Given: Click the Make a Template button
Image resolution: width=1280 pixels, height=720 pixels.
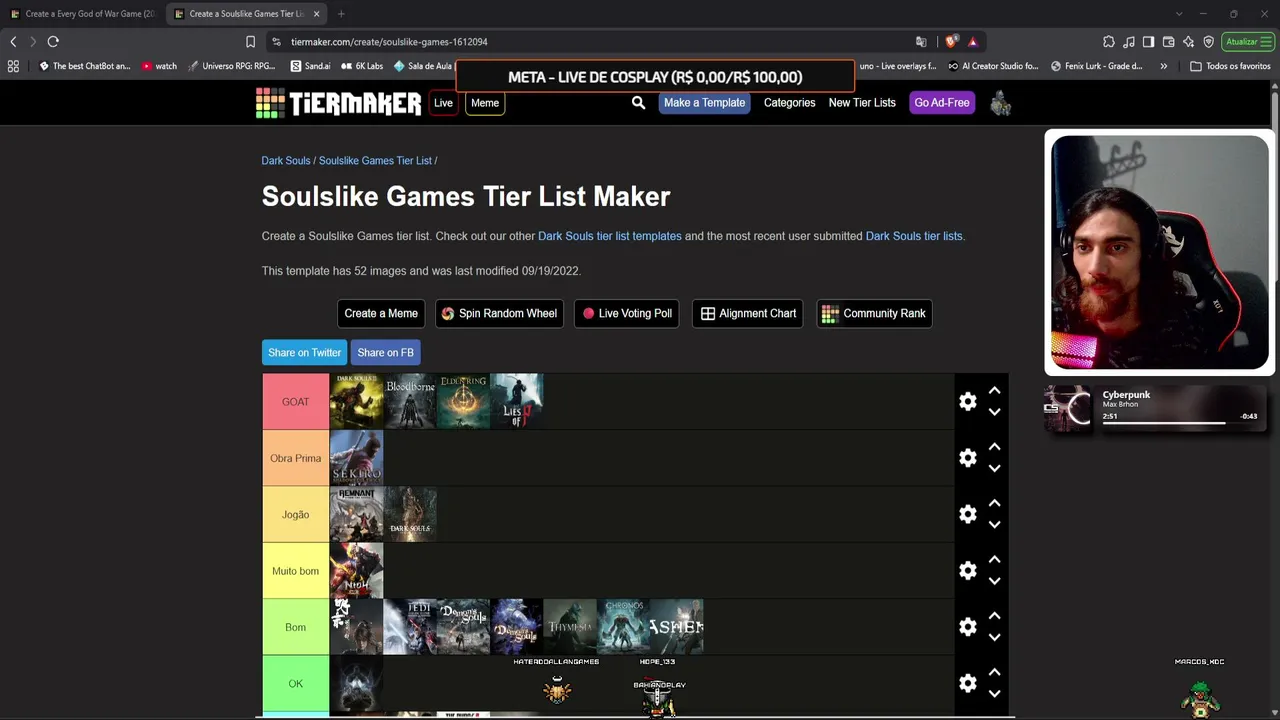Looking at the screenshot, I should [704, 102].
